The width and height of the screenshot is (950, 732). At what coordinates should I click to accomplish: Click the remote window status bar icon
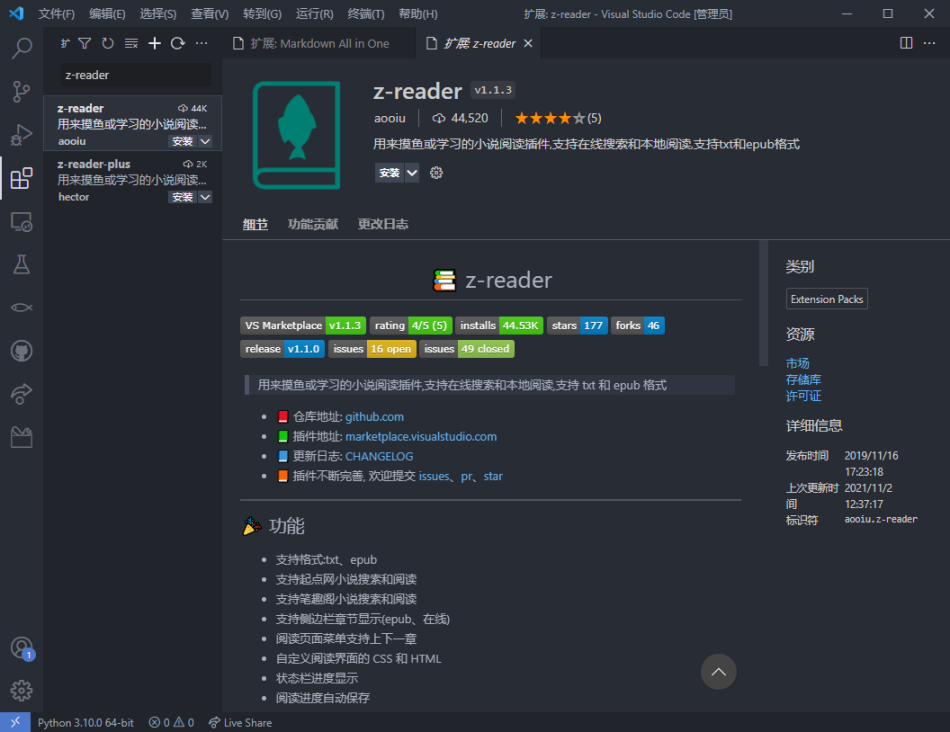pos(15,722)
